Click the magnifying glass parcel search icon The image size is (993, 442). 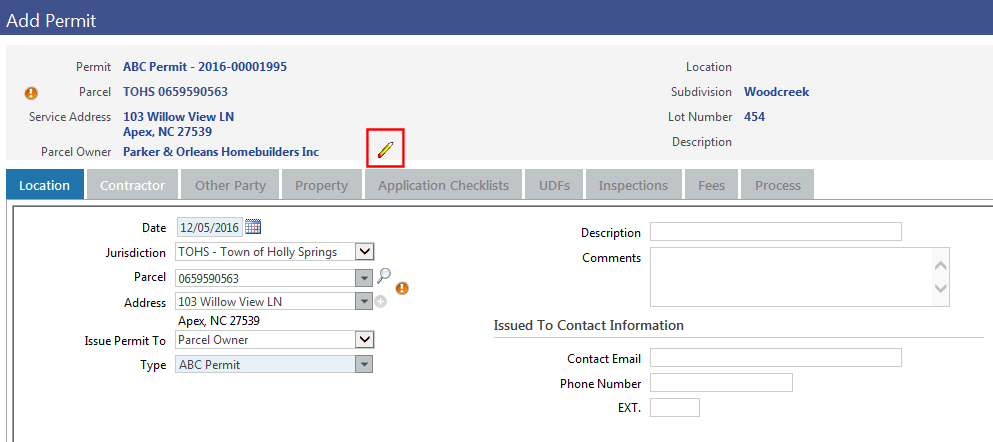(x=384, y=277)
